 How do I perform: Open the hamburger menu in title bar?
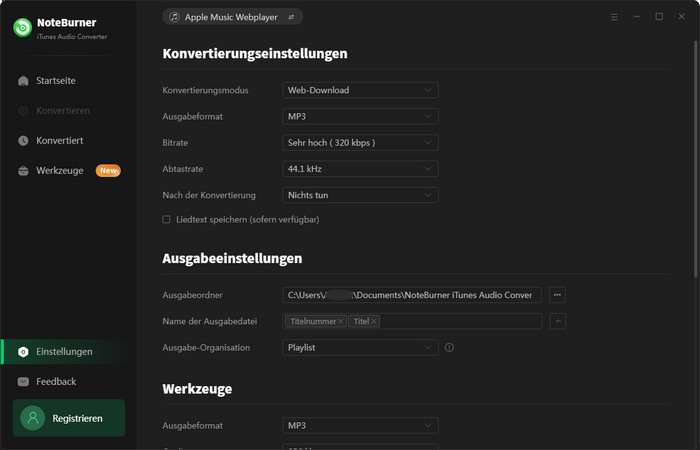point(614,17)
